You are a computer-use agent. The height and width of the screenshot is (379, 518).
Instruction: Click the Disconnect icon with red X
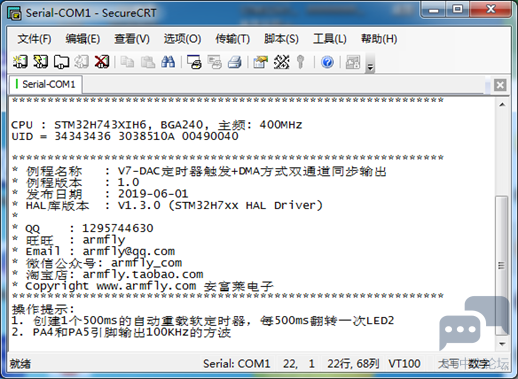[x=102, y=62]
